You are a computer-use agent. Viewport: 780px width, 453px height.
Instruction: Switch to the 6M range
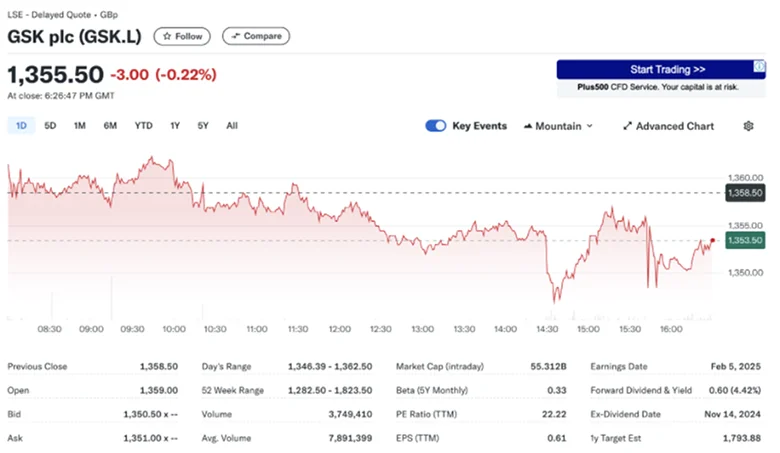(x=110, y=126)
